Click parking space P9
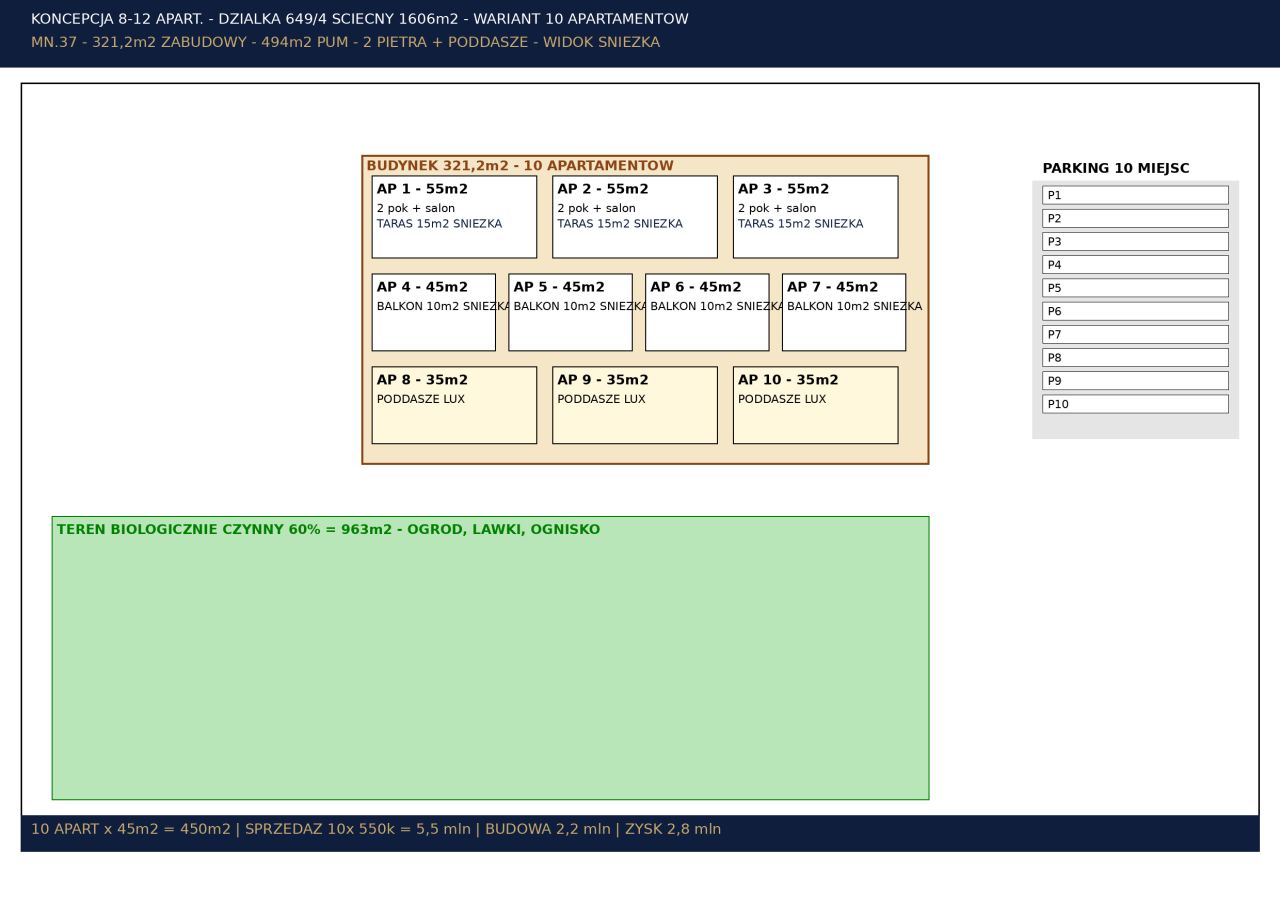1280x905 pixels. click(x=1135, y=381)
